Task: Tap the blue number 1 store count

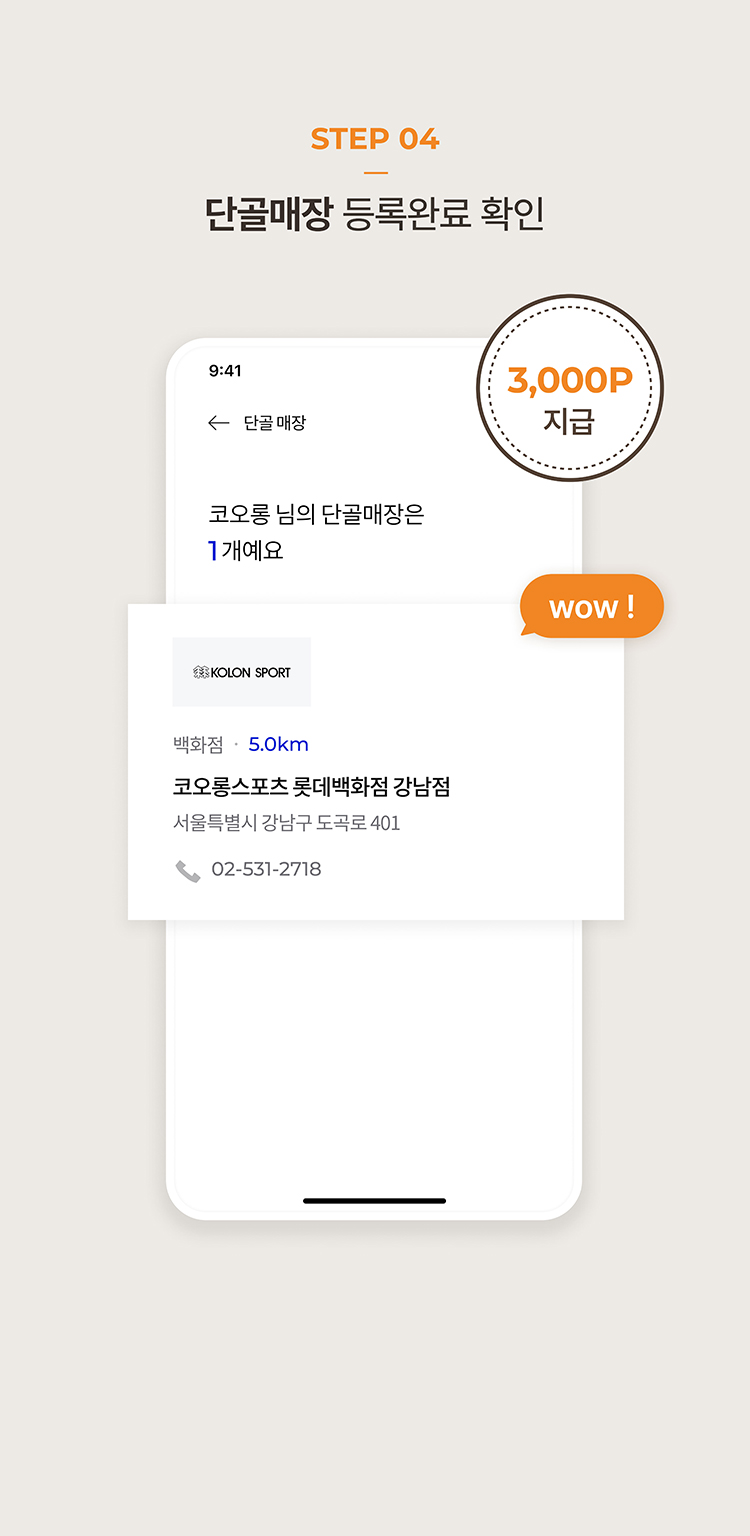Action: point(212,550)
